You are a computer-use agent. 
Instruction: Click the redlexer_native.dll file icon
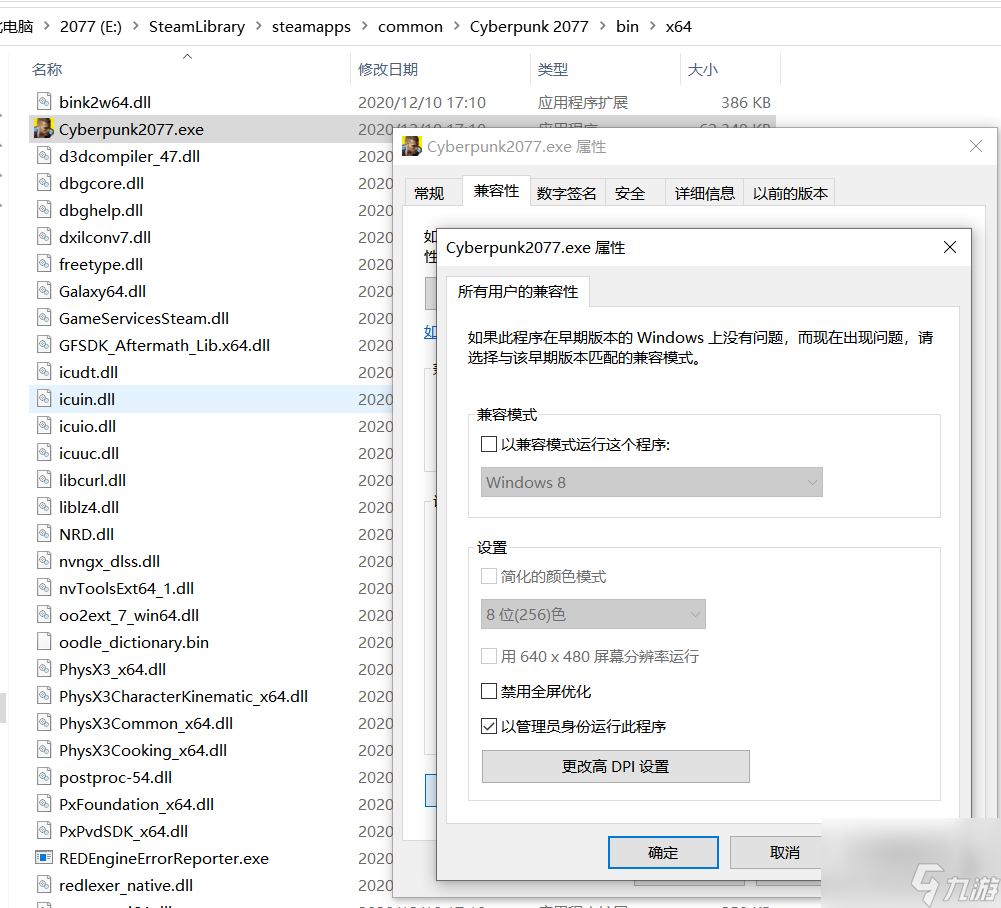(x=44, y=885)
